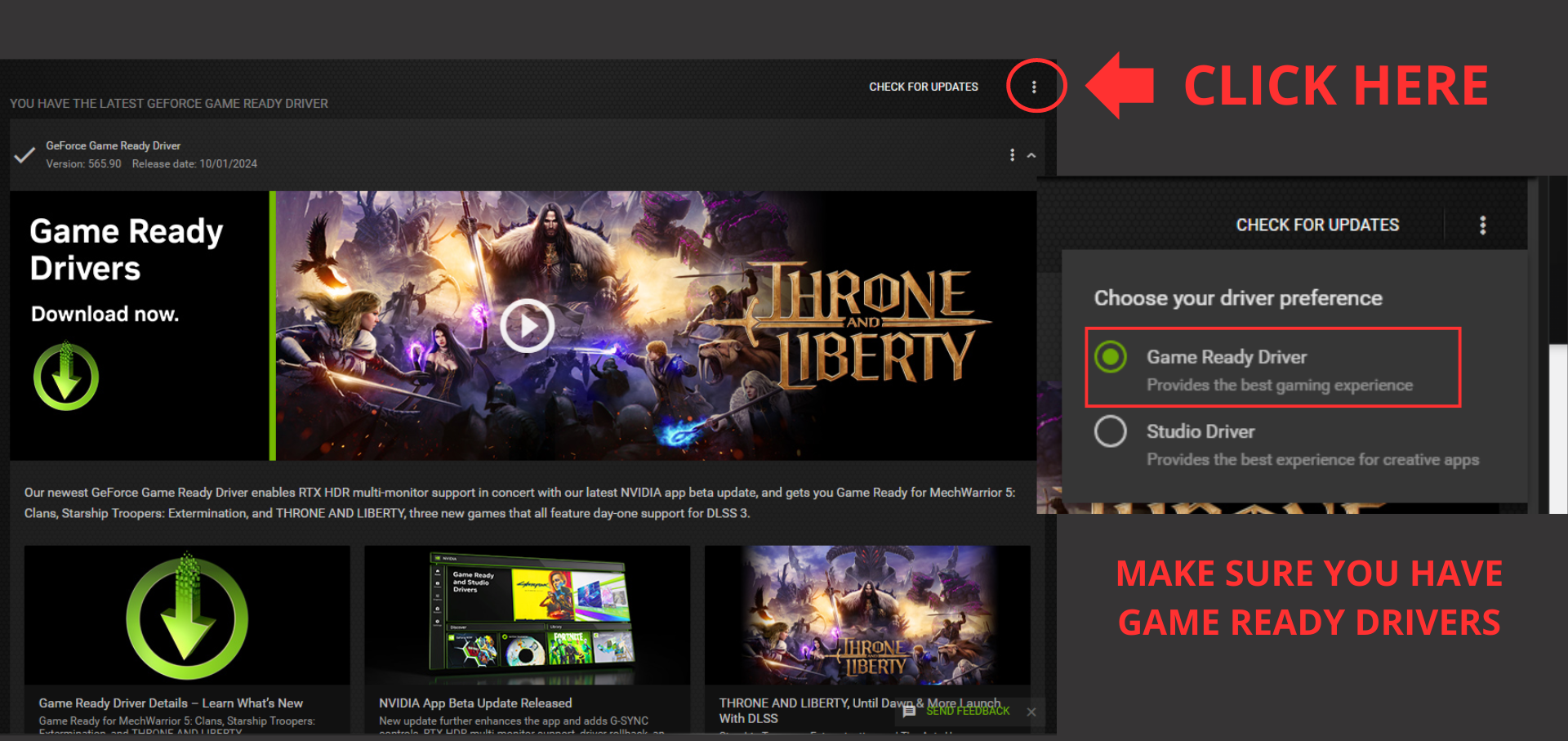The width and height of the screenshot is (1568, 741).
Task: Open three-dot options beside GeForce Game Ready Driver
Action: pyautogui.click(x=1012, y=155)
